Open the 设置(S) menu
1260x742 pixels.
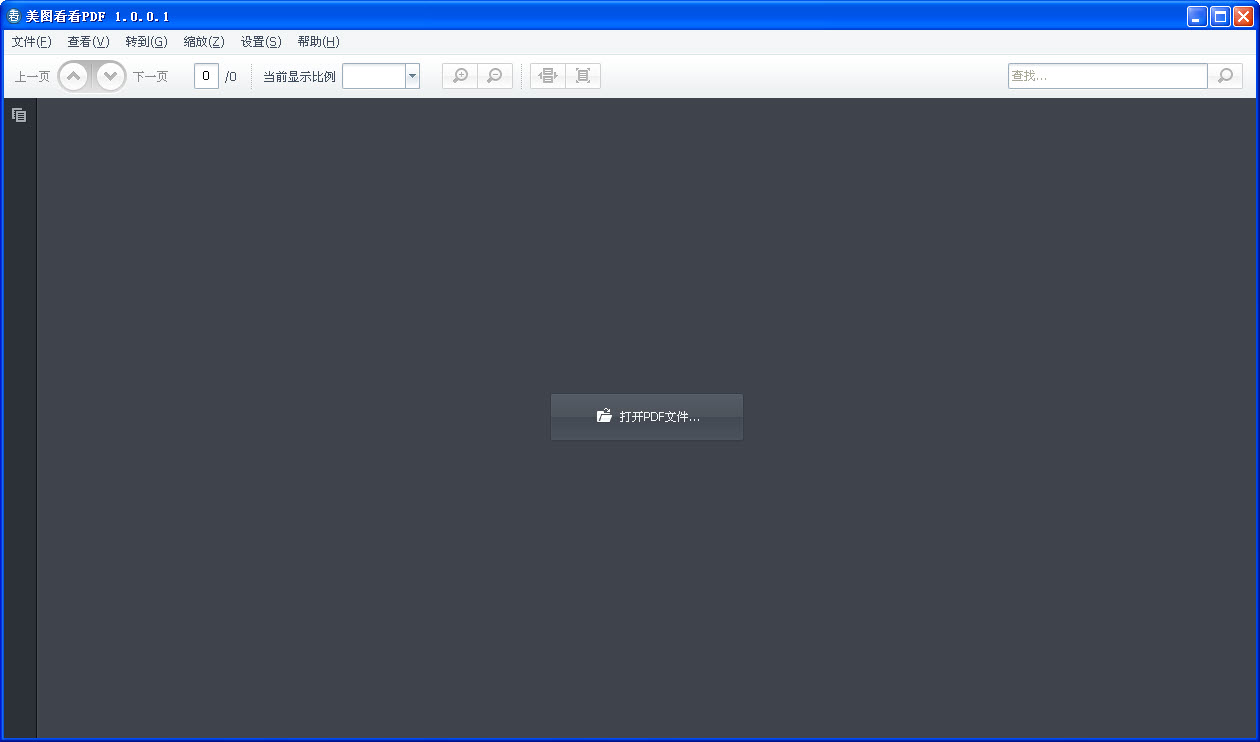[261, 42]
